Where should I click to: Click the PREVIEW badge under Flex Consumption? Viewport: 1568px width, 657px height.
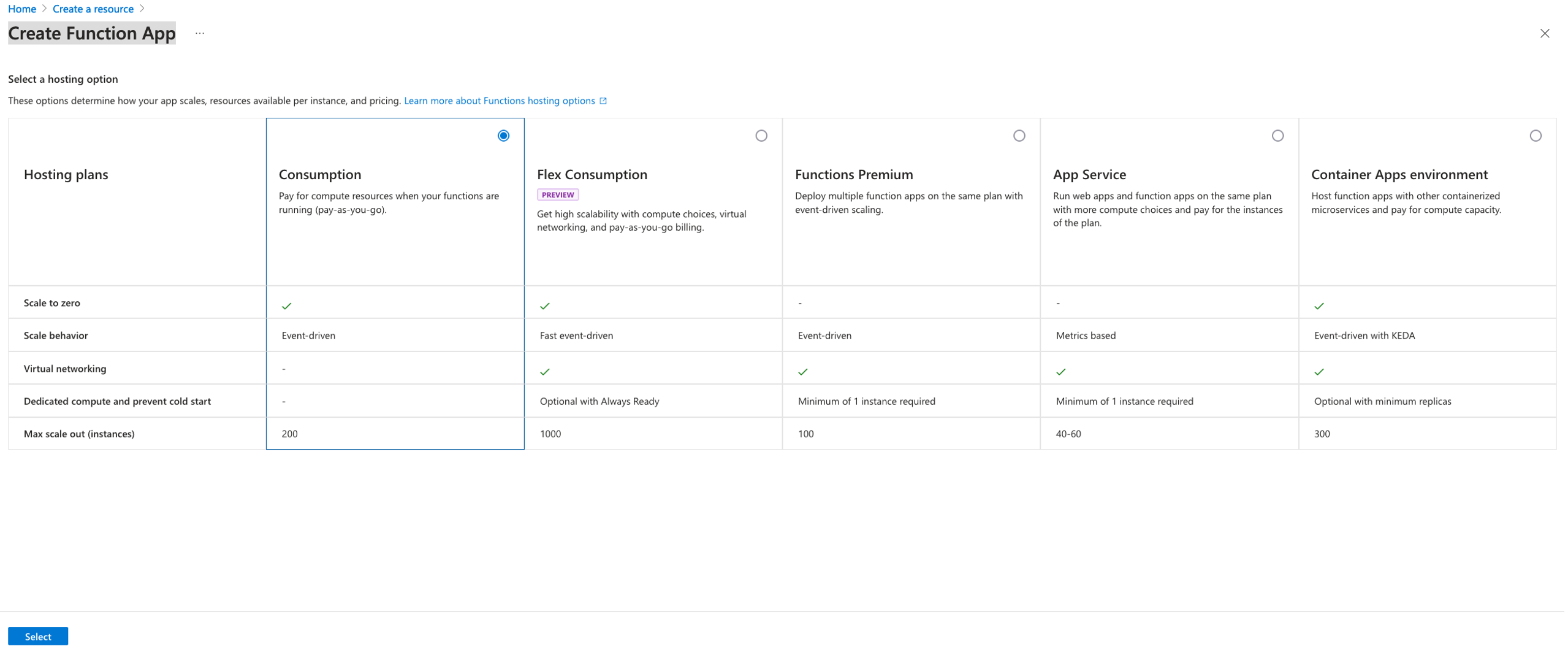557,195
